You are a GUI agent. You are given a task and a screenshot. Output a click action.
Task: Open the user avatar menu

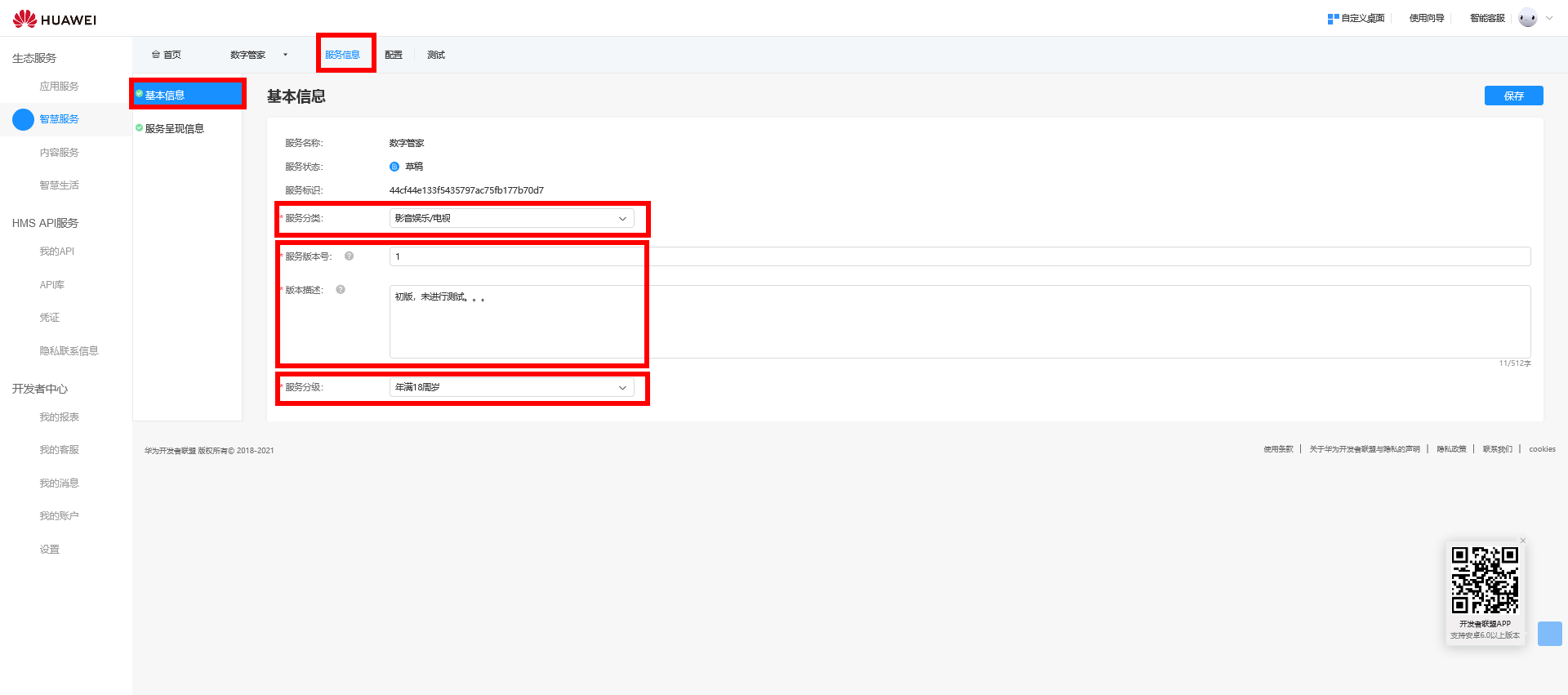click(1528, 18)
